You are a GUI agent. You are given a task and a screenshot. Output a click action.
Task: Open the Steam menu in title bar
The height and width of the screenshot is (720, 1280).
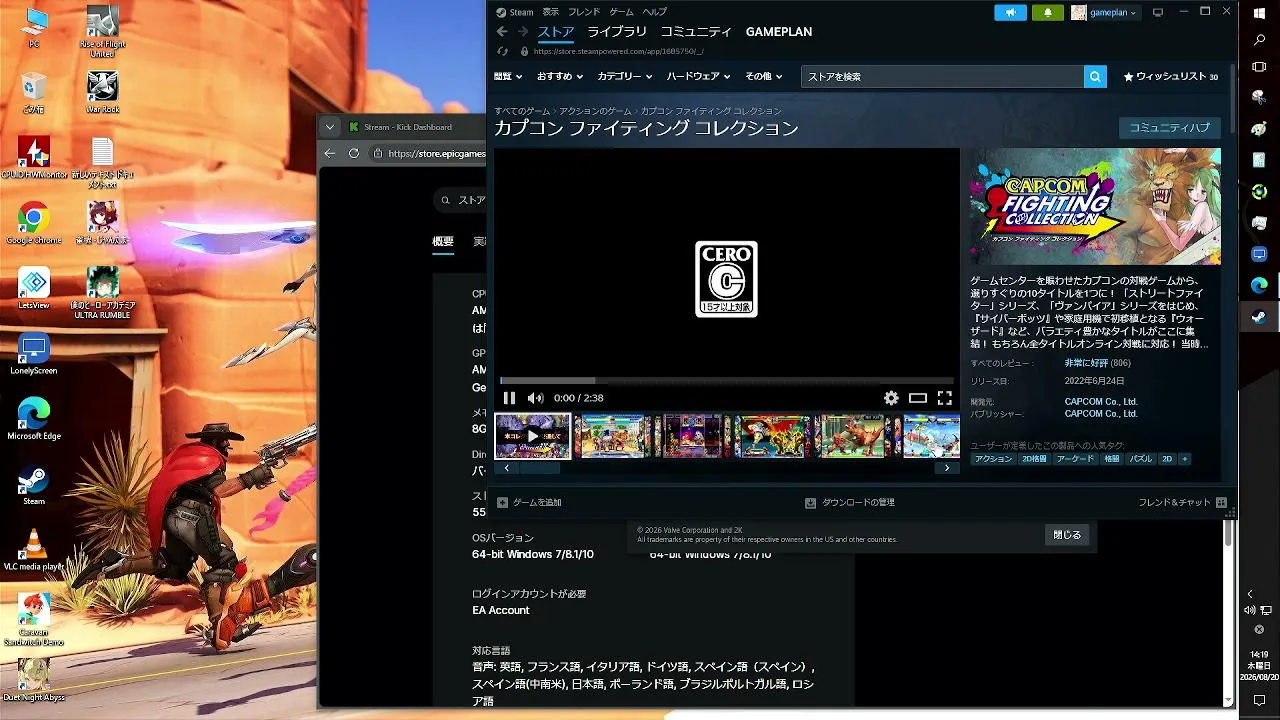pos(515,12)
